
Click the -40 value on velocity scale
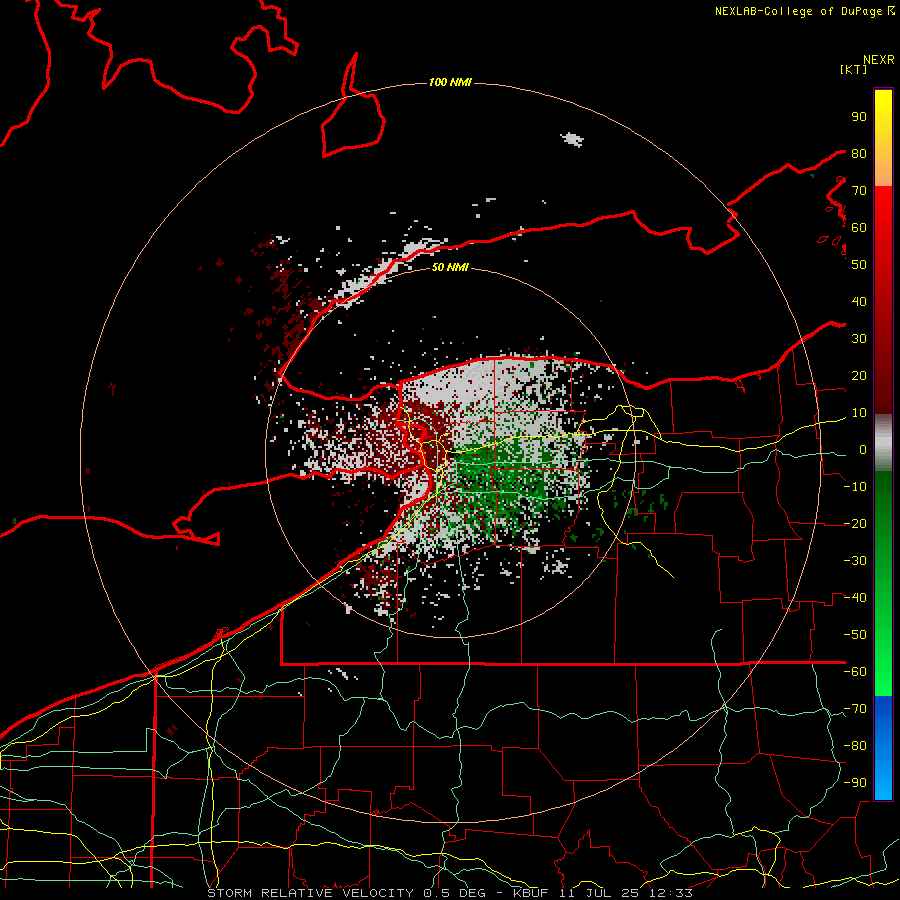[855, 598]
